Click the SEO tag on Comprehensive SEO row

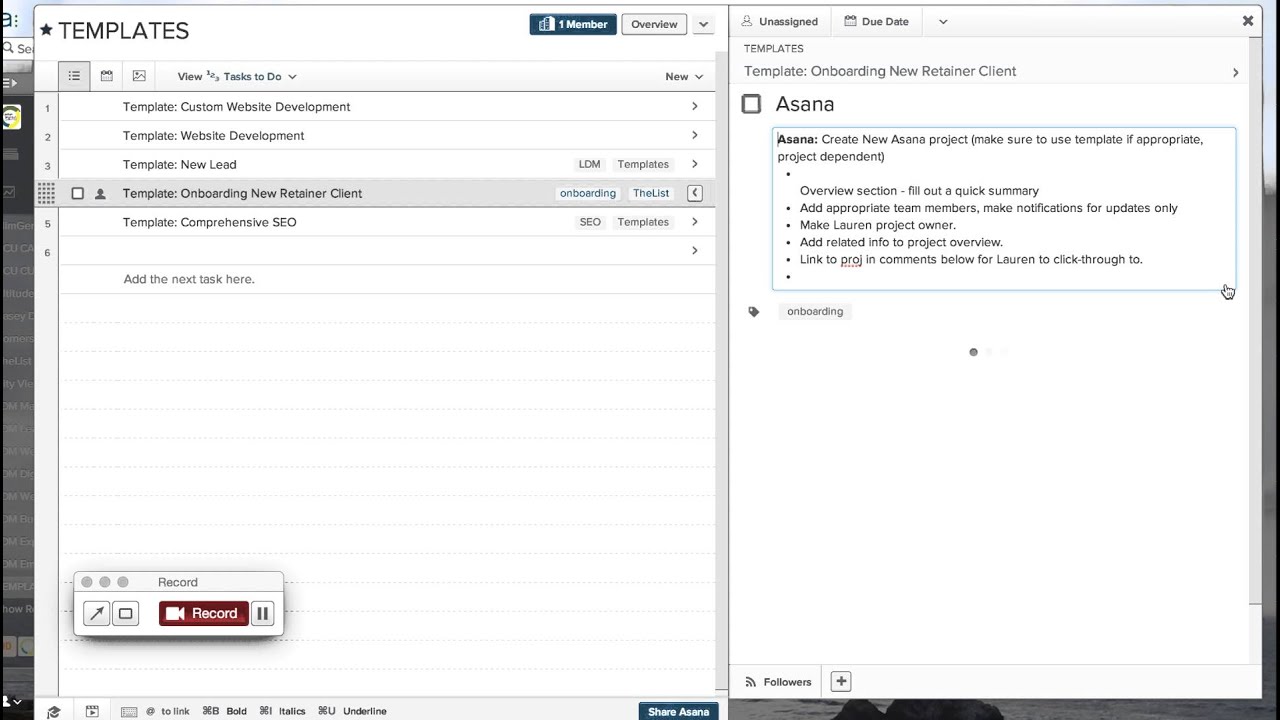tap(590, 222)
